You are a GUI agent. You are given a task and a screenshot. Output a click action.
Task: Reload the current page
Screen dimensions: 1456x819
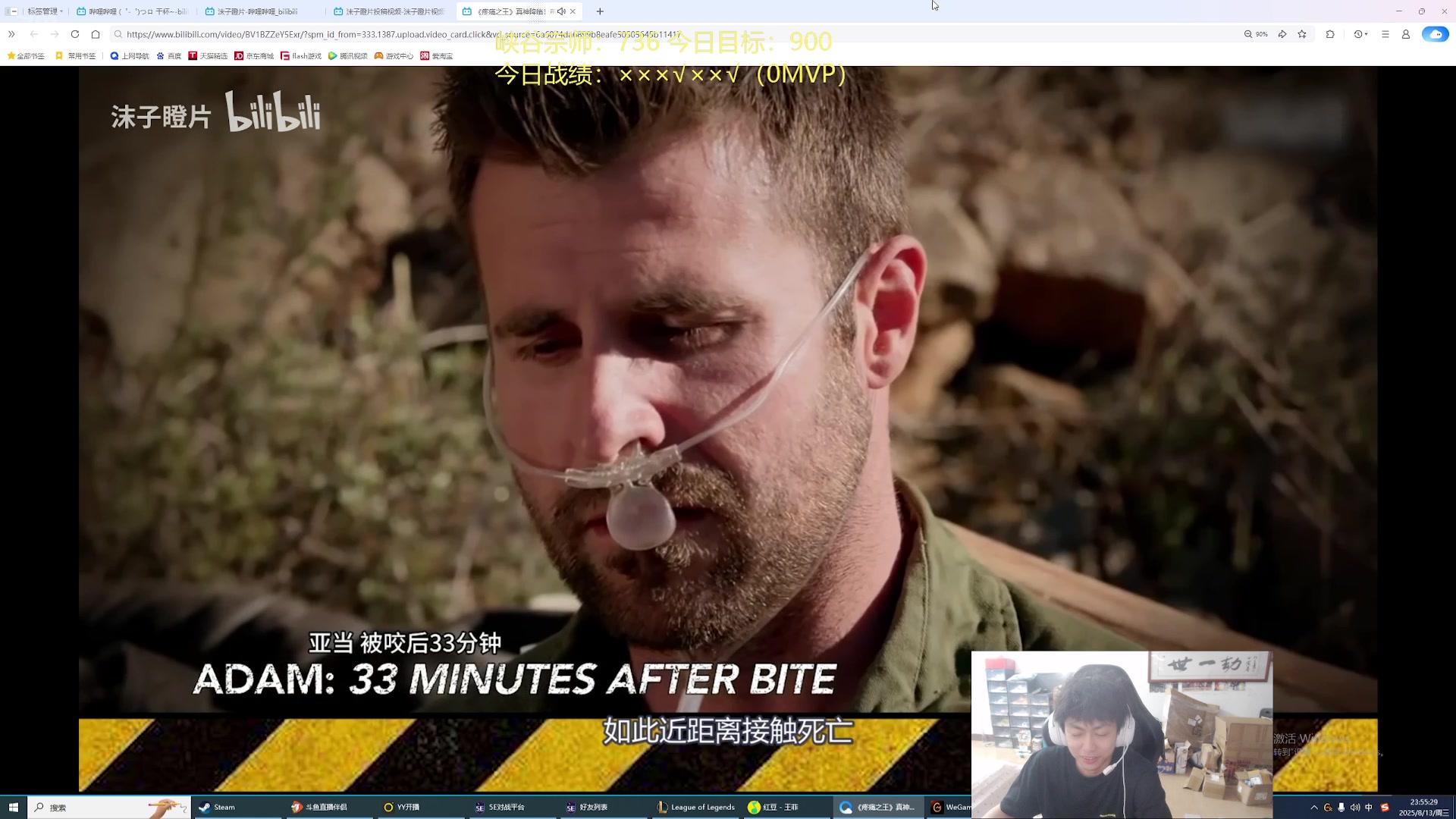pos(75,34)
